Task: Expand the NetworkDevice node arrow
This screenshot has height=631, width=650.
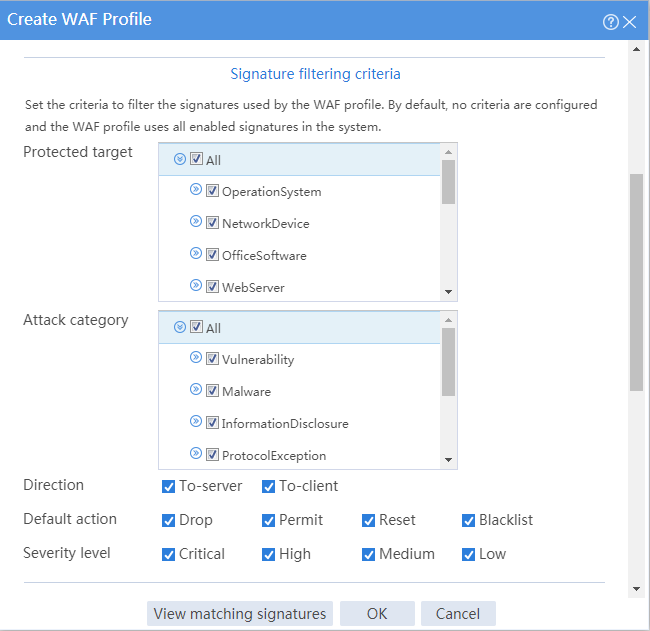Action: [x=196, y=221]
